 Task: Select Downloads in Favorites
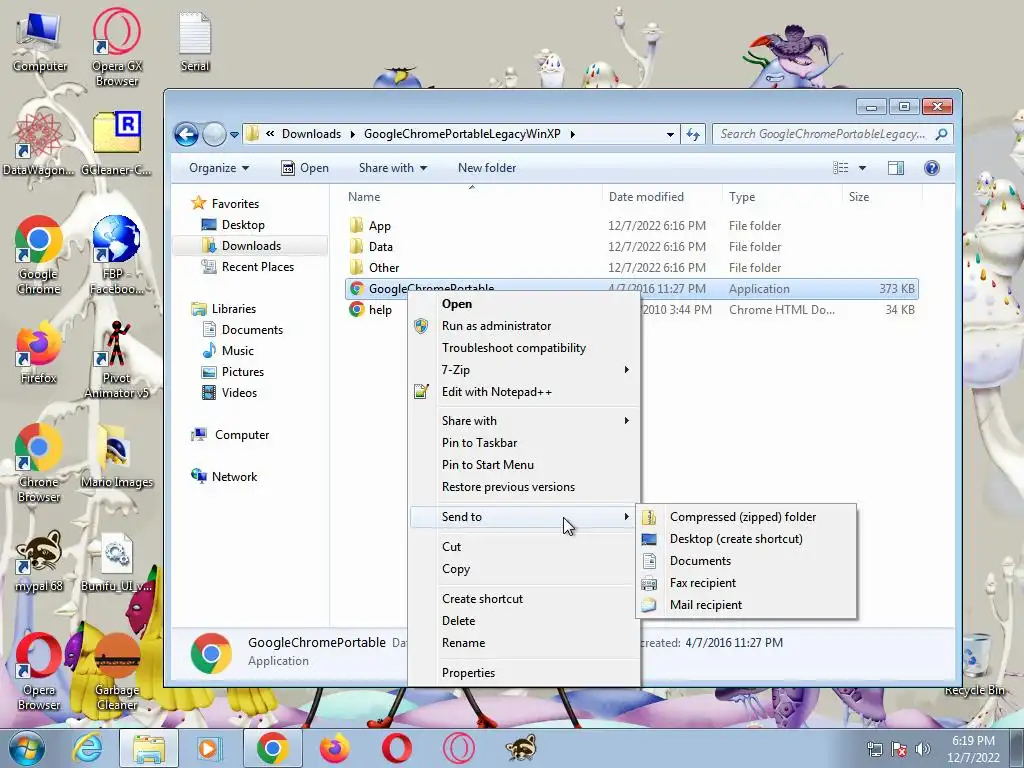[x=251, y=246]
